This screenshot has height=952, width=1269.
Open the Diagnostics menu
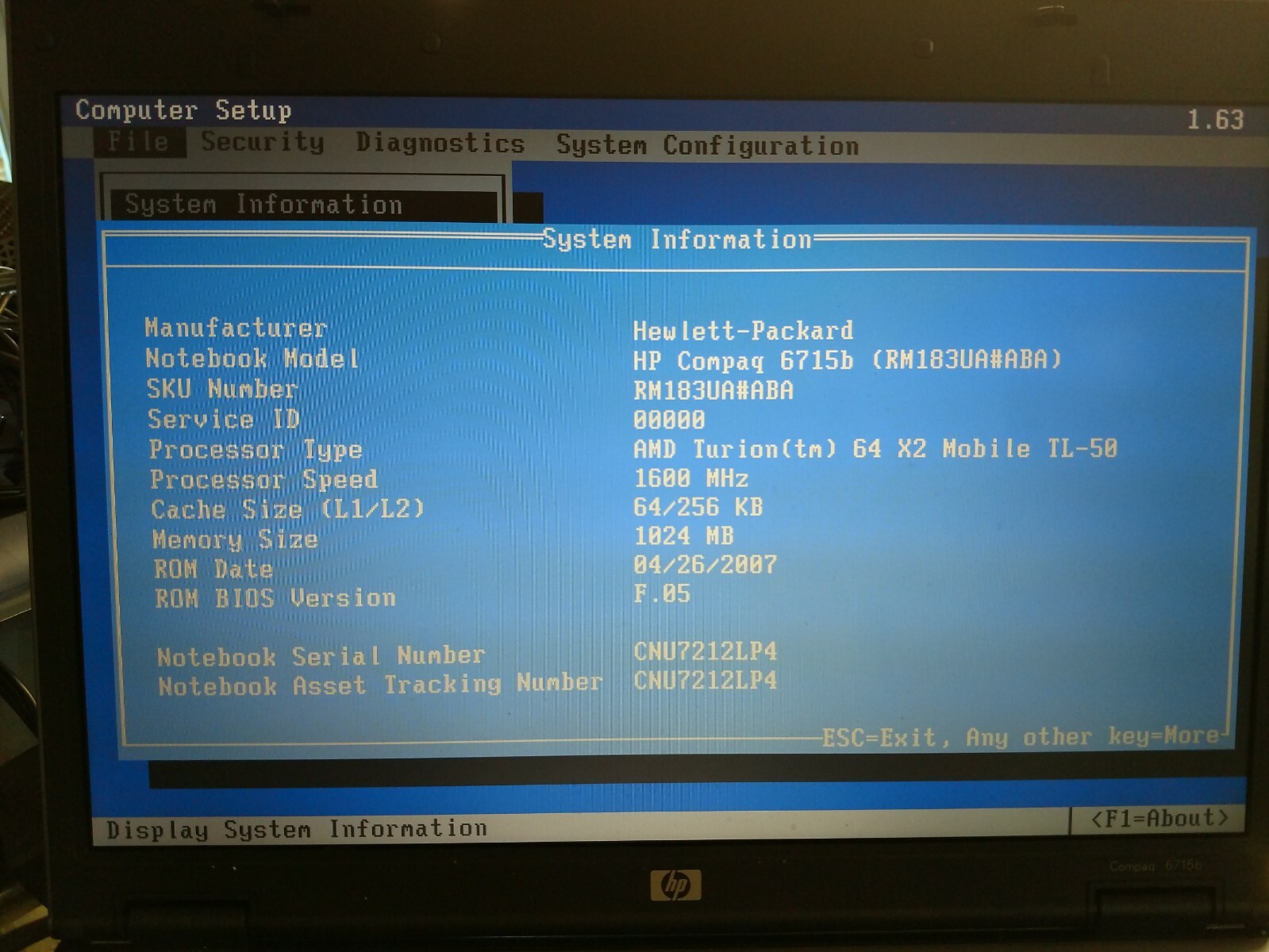click(440, 144)
